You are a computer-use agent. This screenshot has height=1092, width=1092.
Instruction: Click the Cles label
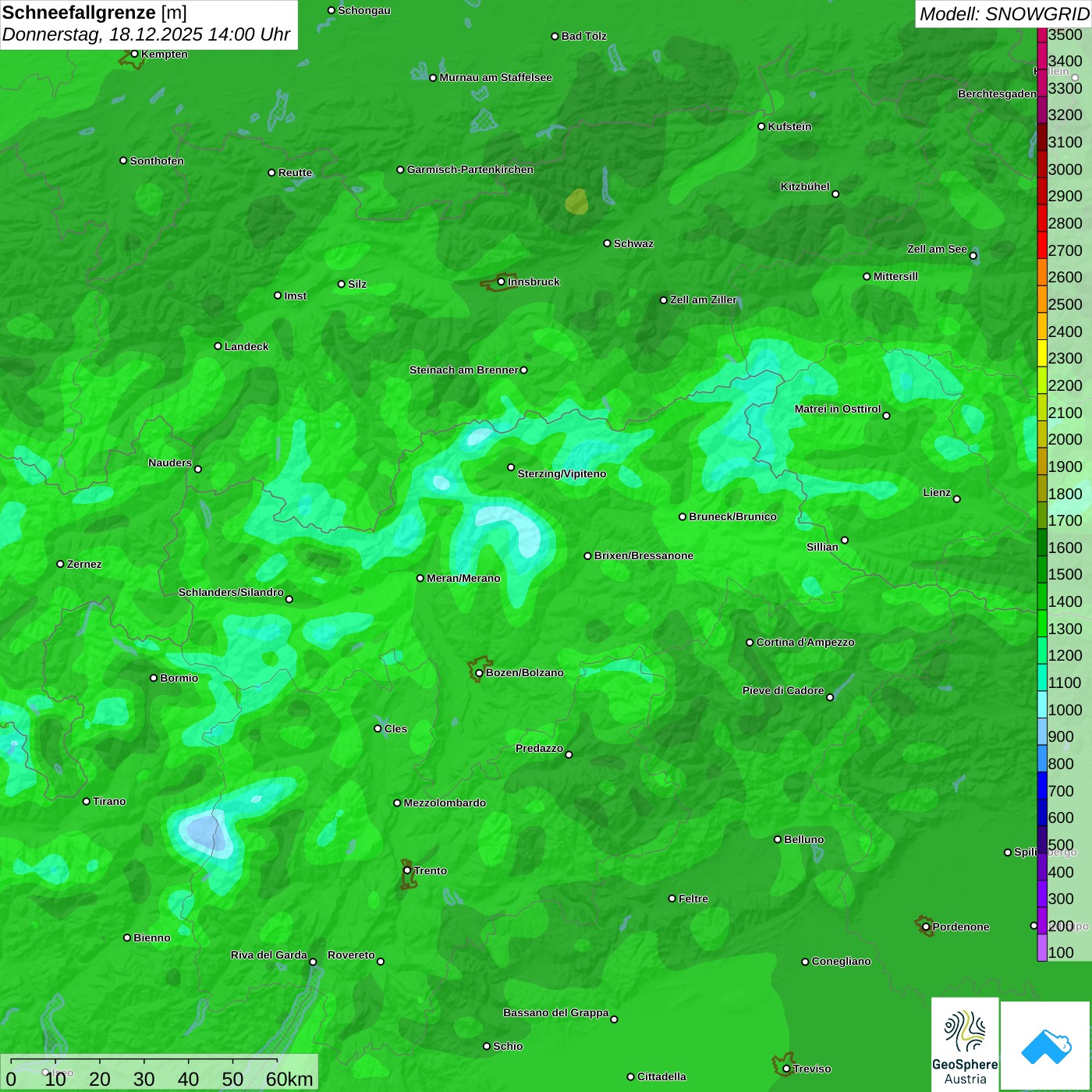tap(395, 729)
